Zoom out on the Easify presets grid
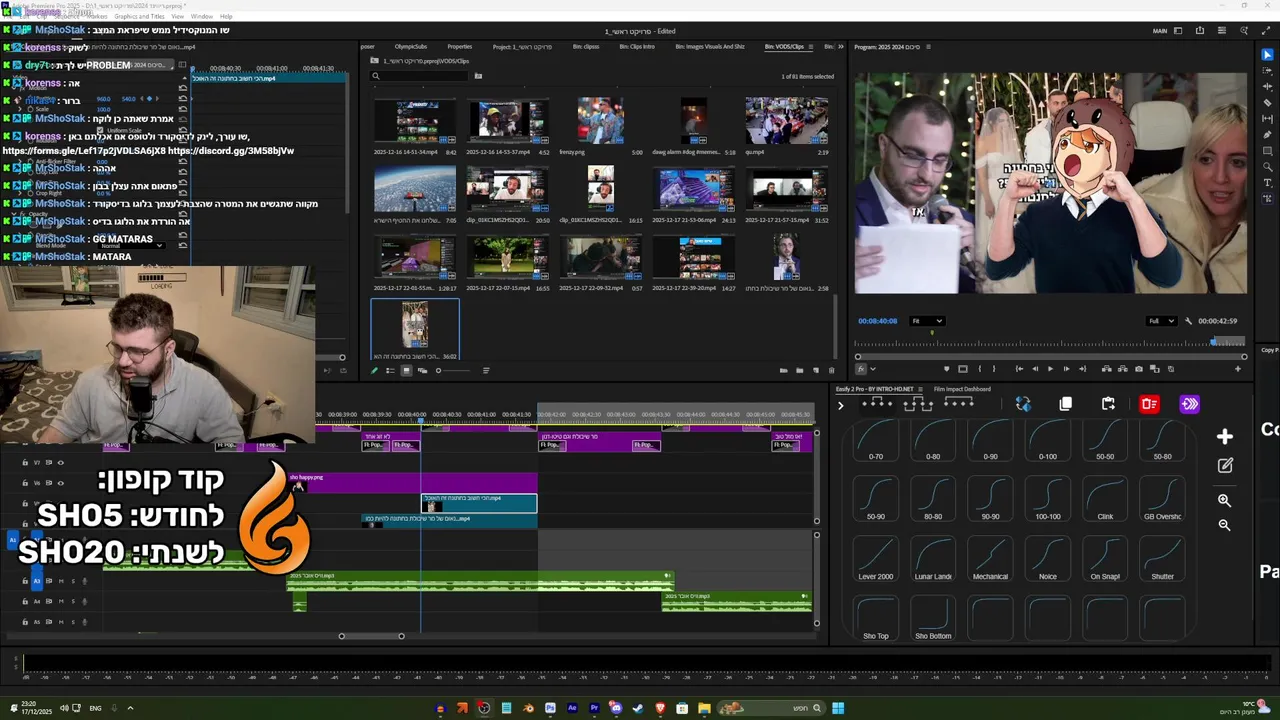This screenshot has height=720, width=1280. [1224, 525]
